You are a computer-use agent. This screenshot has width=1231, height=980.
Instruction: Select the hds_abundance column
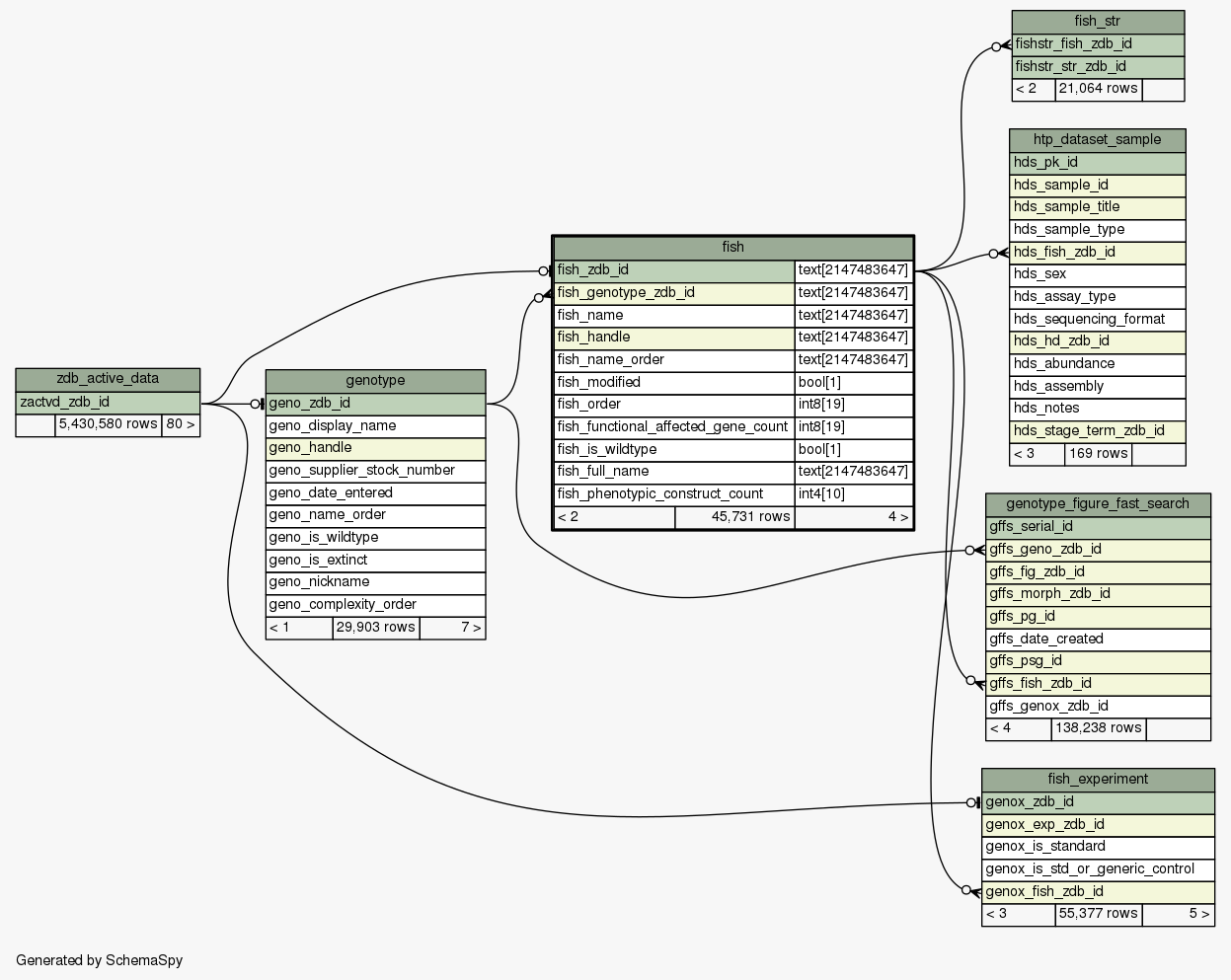tap(1098, 364)
